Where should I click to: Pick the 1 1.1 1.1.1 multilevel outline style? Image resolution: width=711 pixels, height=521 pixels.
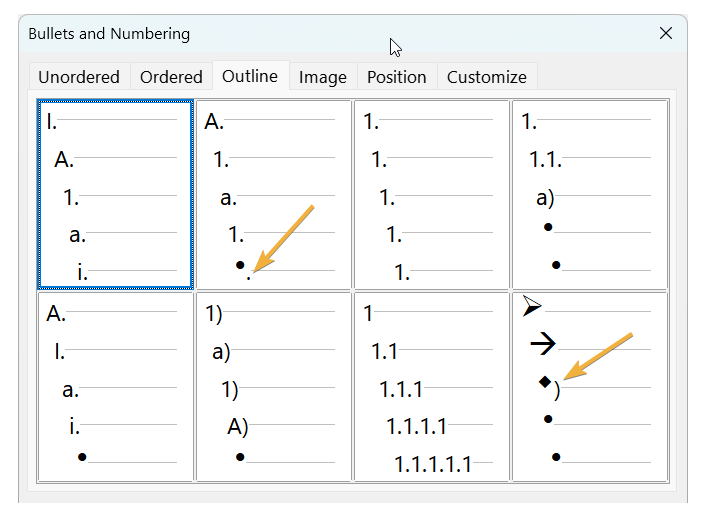(x=432, y=387)
